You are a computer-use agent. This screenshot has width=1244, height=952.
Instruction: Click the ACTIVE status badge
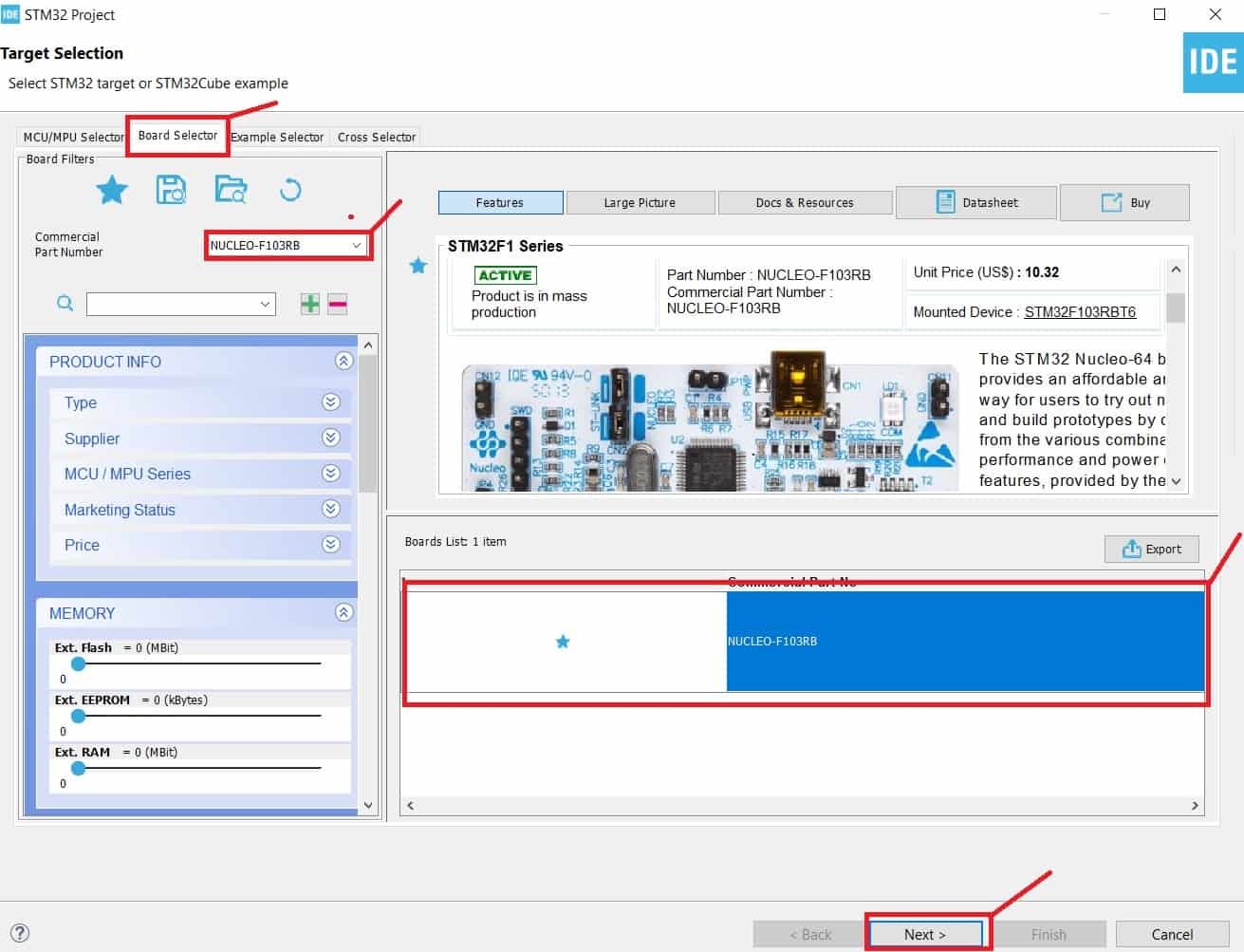tap(505, 275)
